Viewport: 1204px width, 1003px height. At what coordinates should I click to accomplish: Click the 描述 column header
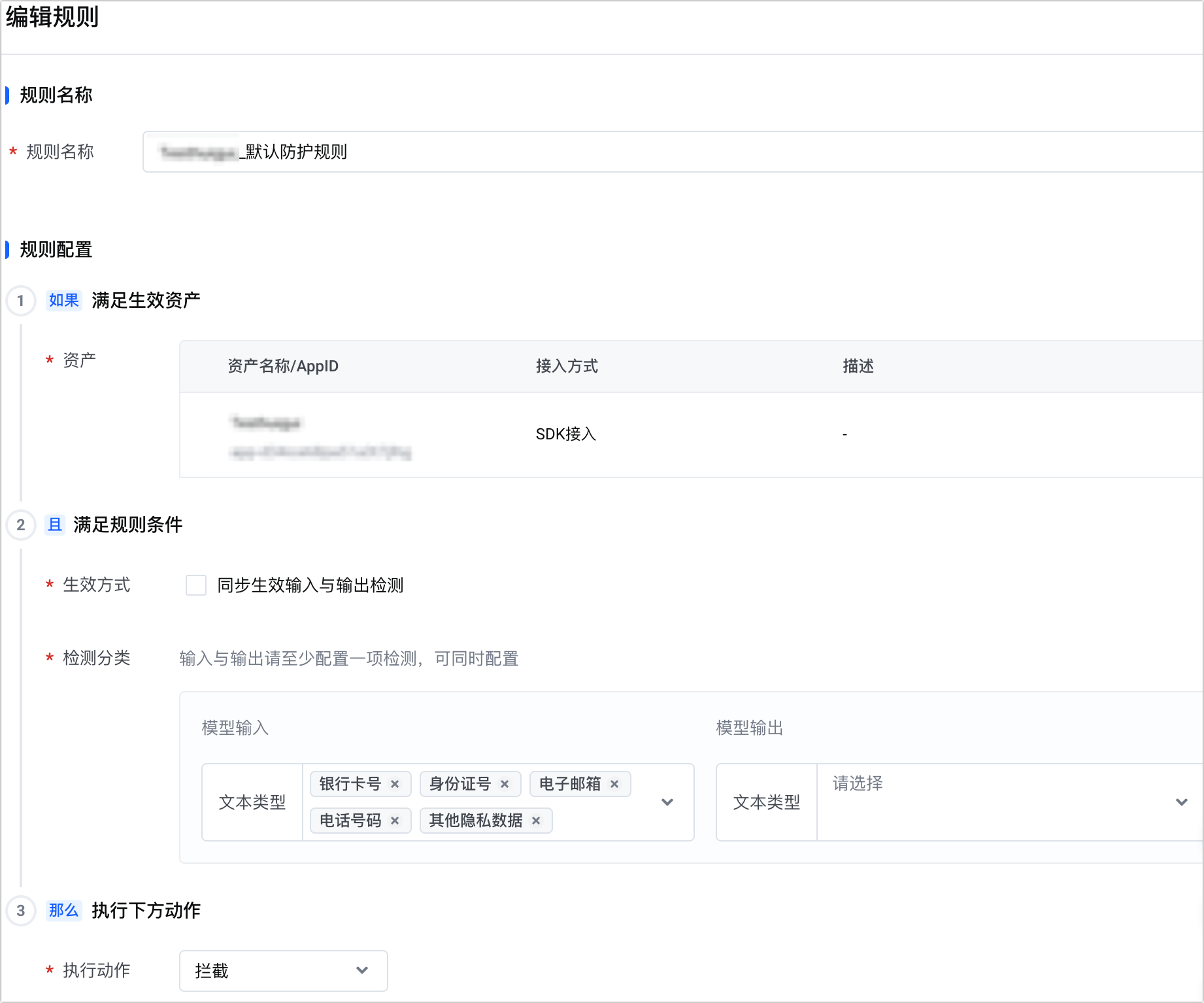[x=858, y=366]
